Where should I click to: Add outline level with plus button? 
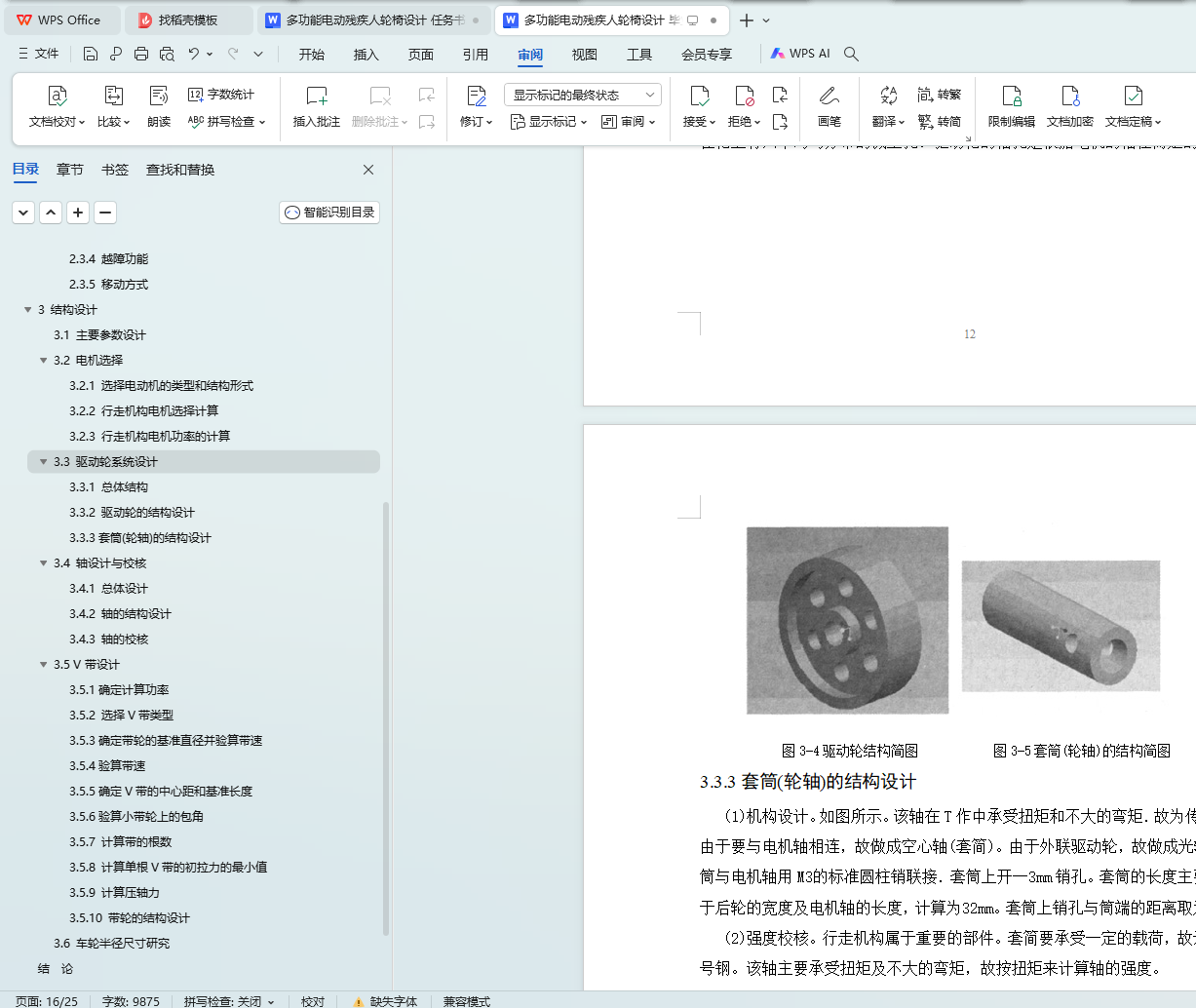click(x=78, y=212)
